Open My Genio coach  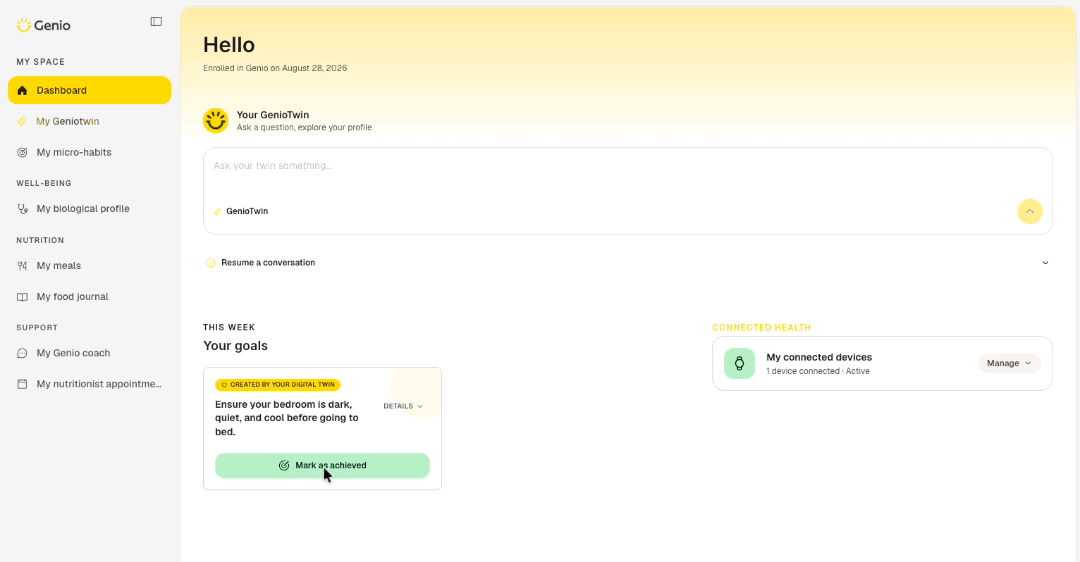[x=90, y=353]
